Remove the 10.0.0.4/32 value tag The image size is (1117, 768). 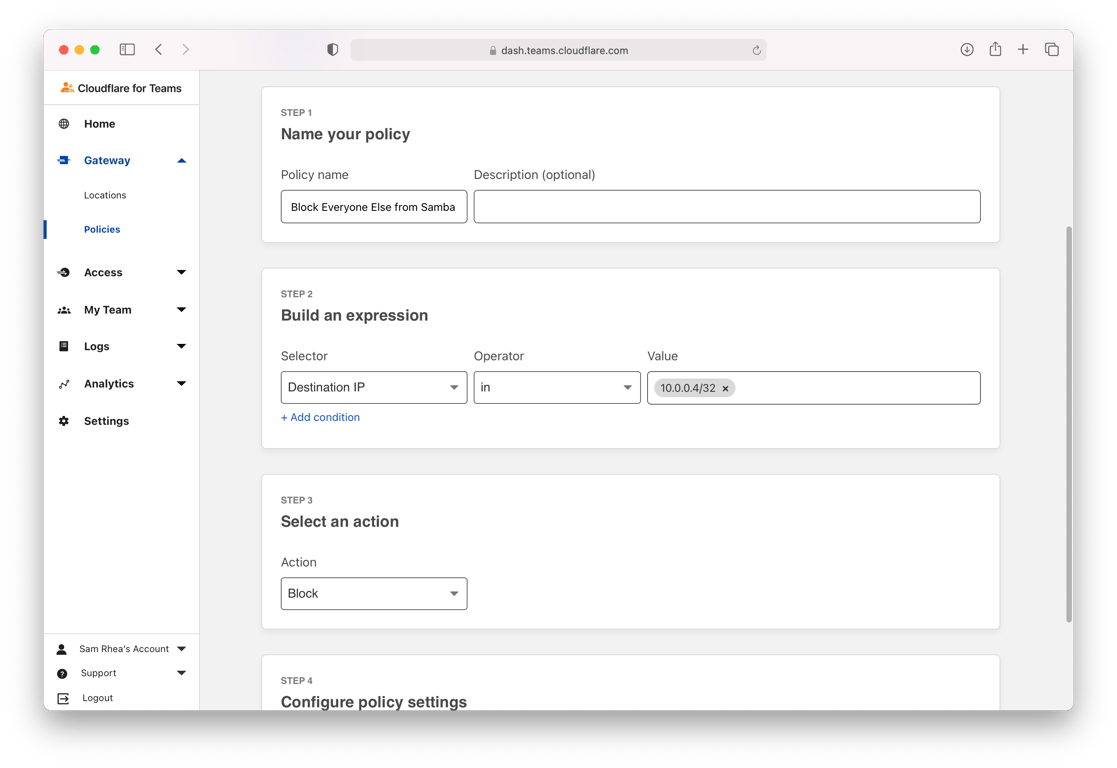pos(725,388)
